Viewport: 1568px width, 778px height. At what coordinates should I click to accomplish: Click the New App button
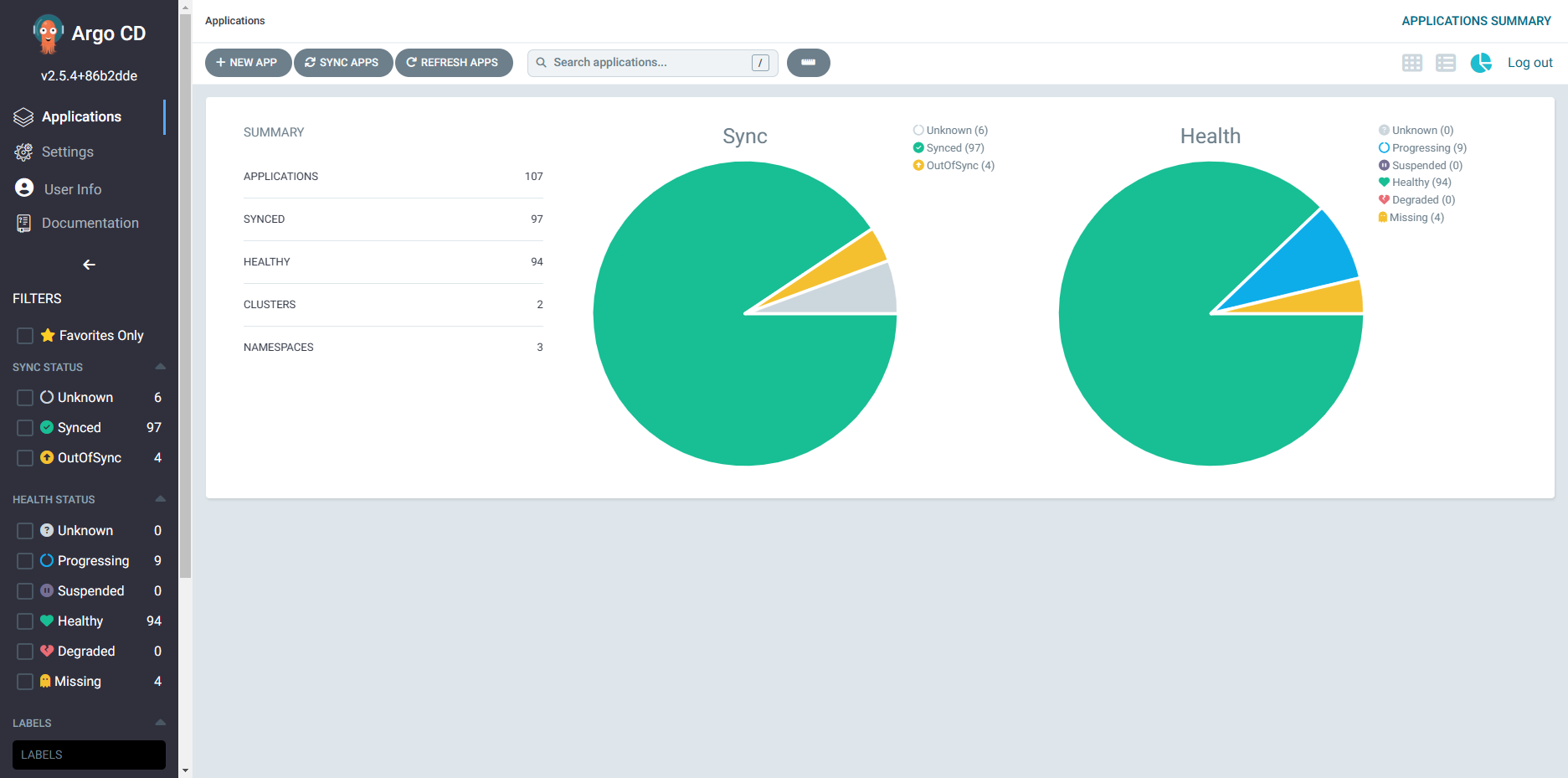click(248, 63)
